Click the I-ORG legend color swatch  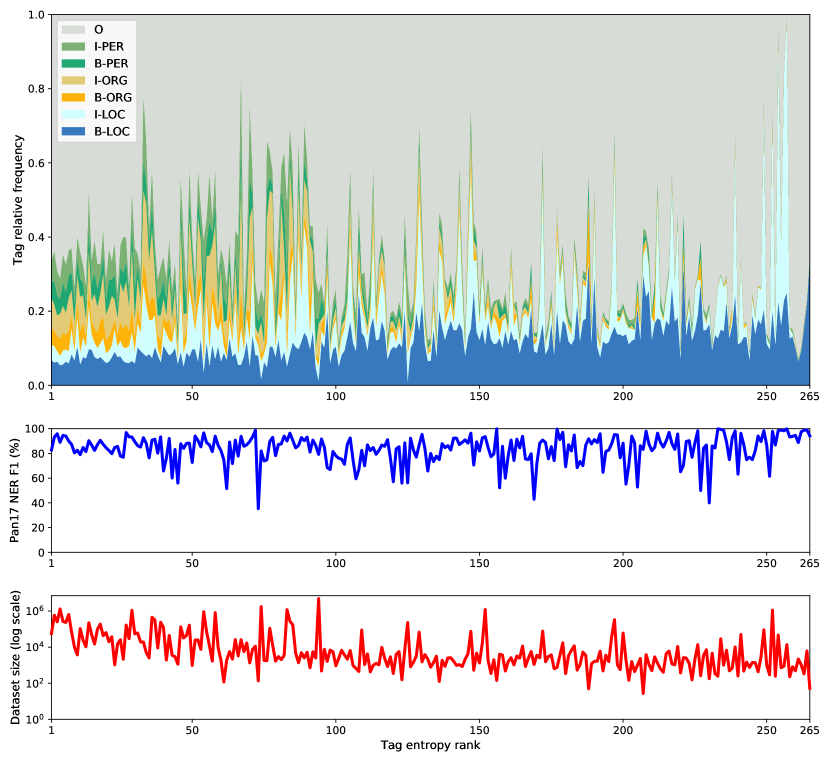[72, 81]
